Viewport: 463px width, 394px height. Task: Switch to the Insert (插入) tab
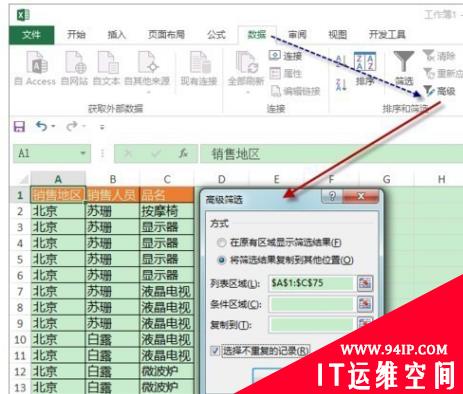[116, 35]
